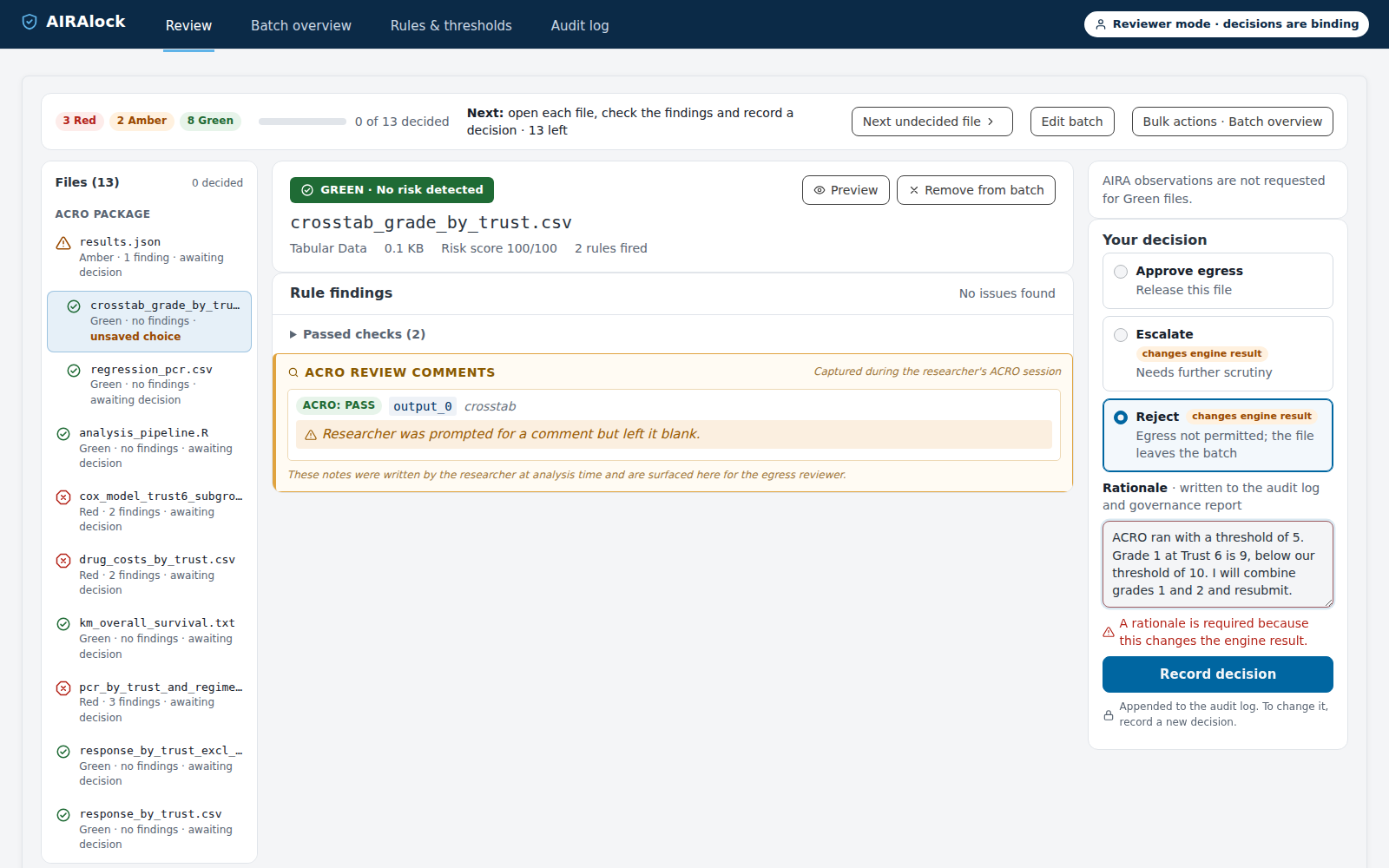The height and width of the screenshot is (868, 1389).
Task: Select crosstab_grade_by_tru… file in list
Action: click(x=149, y=321)
